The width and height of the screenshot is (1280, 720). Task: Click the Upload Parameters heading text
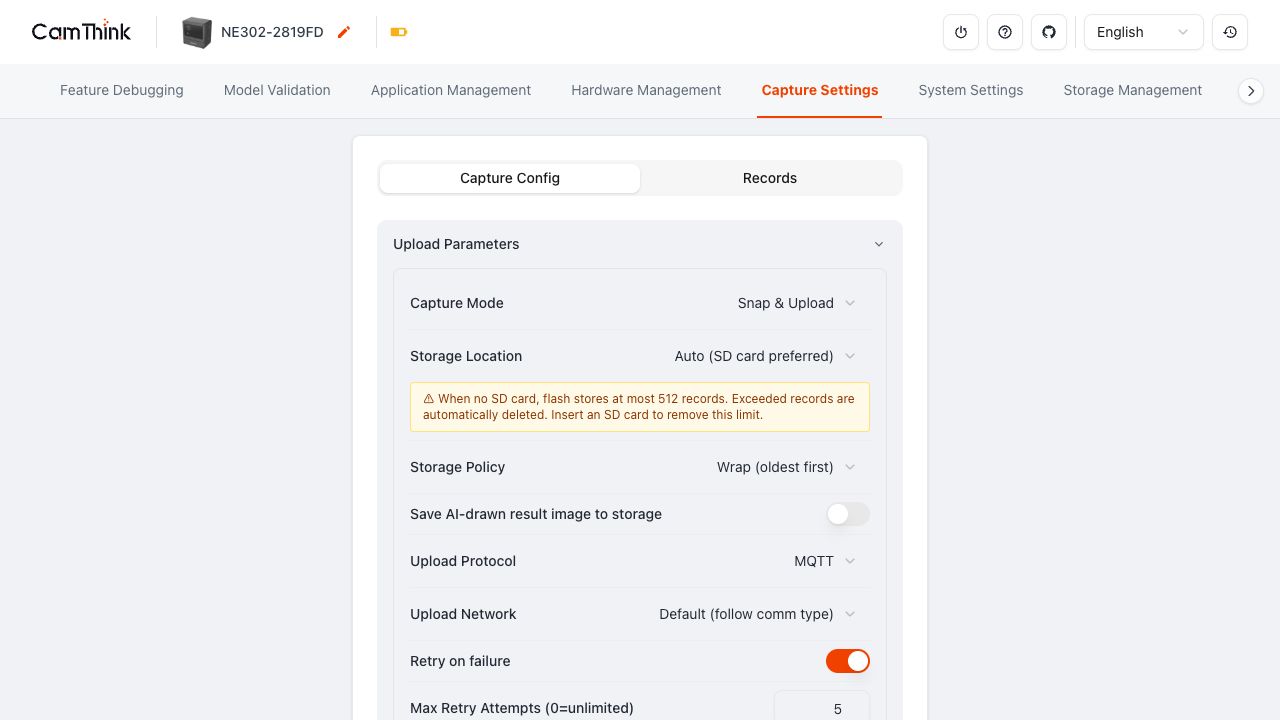[x=456, y=244]
